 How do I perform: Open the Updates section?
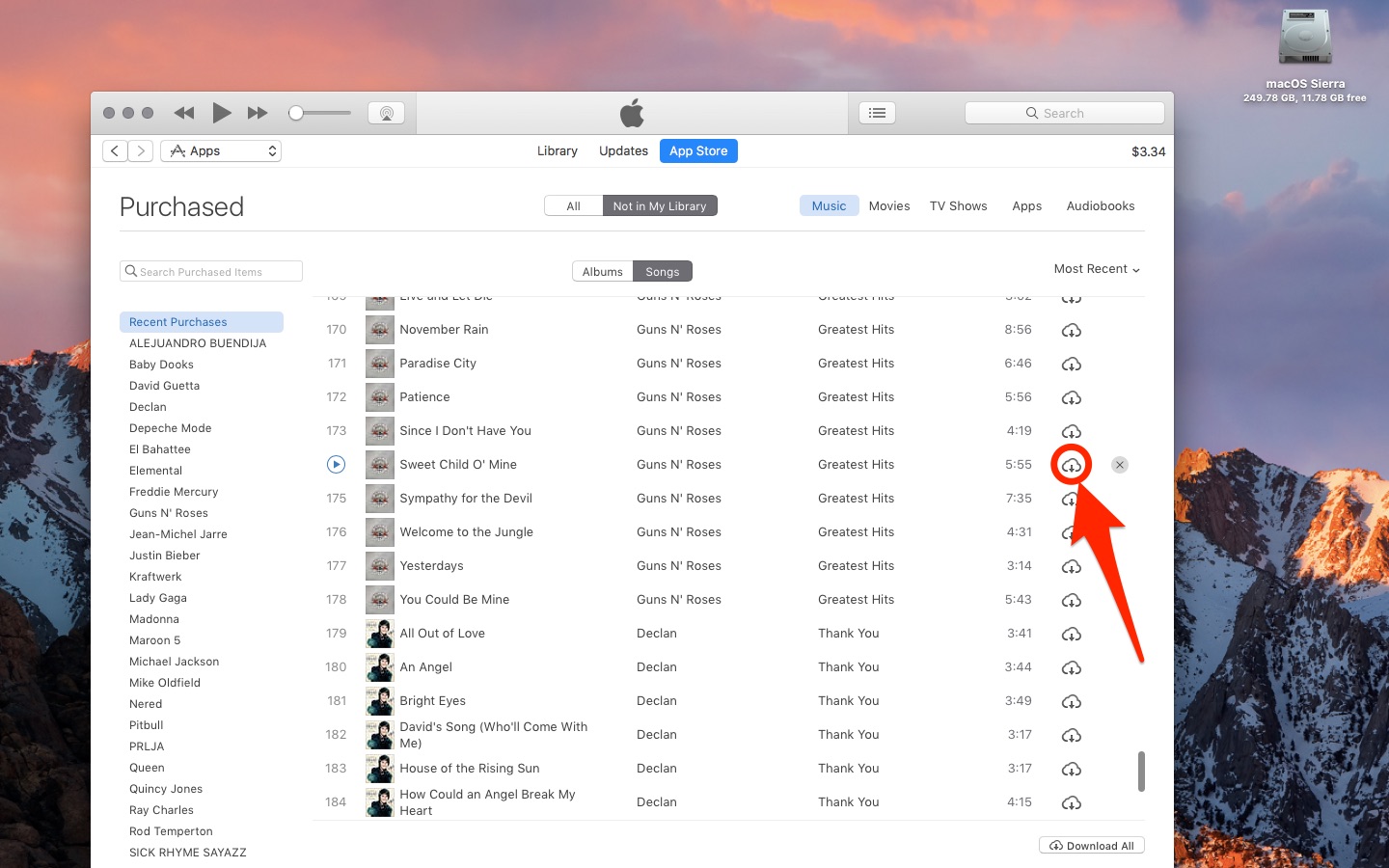pos(622,150)
